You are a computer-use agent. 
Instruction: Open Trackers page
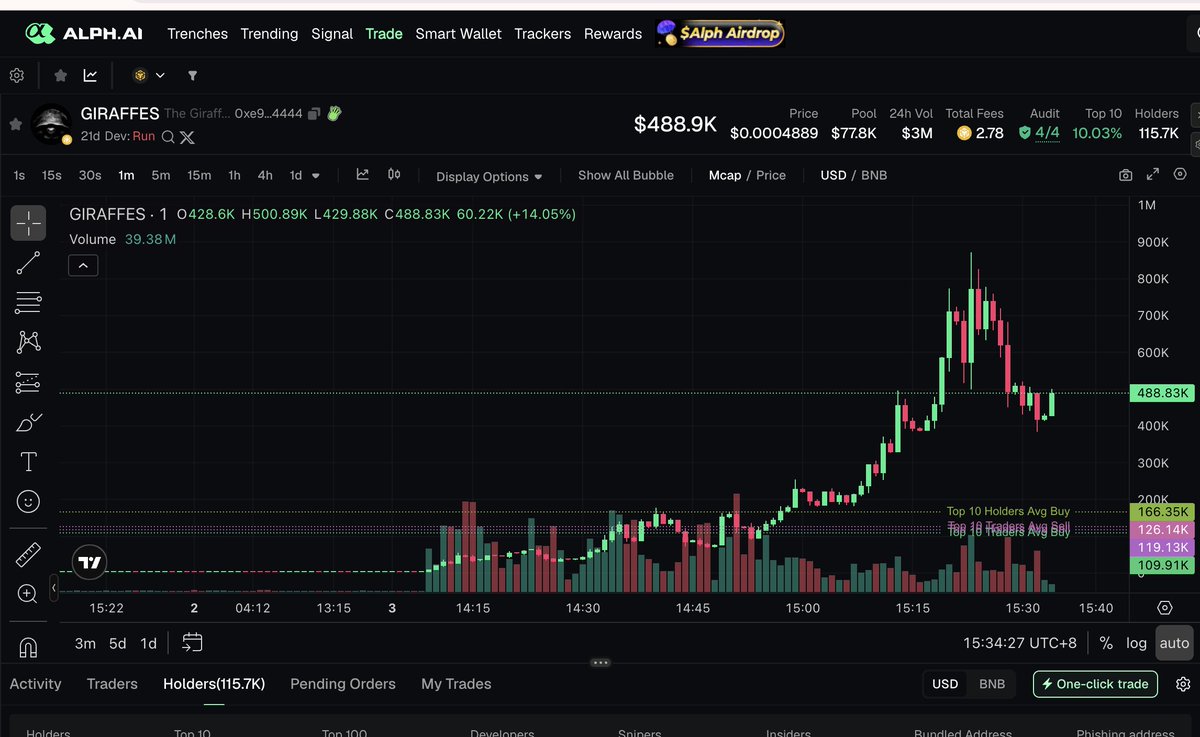tap(543, 34)
